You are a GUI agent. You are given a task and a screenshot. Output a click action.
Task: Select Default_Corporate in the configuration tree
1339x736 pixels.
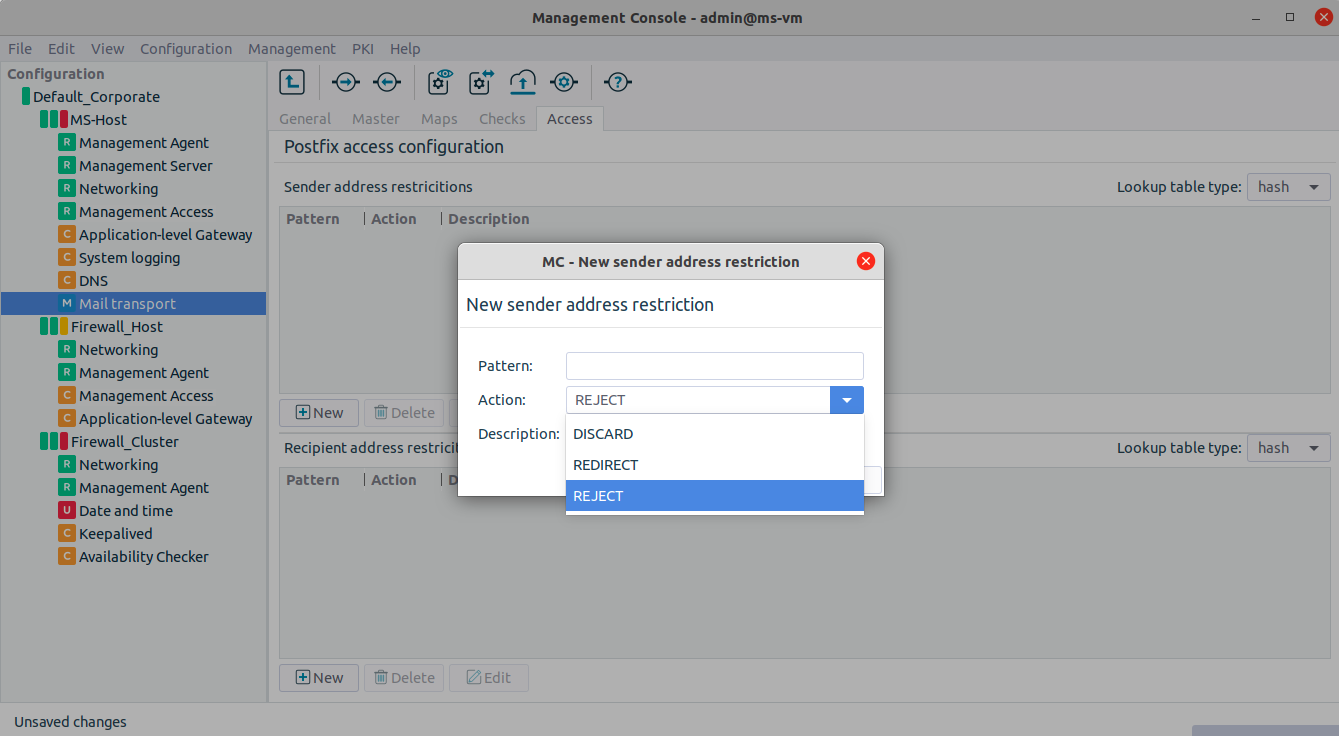click(x=96, y=97)
